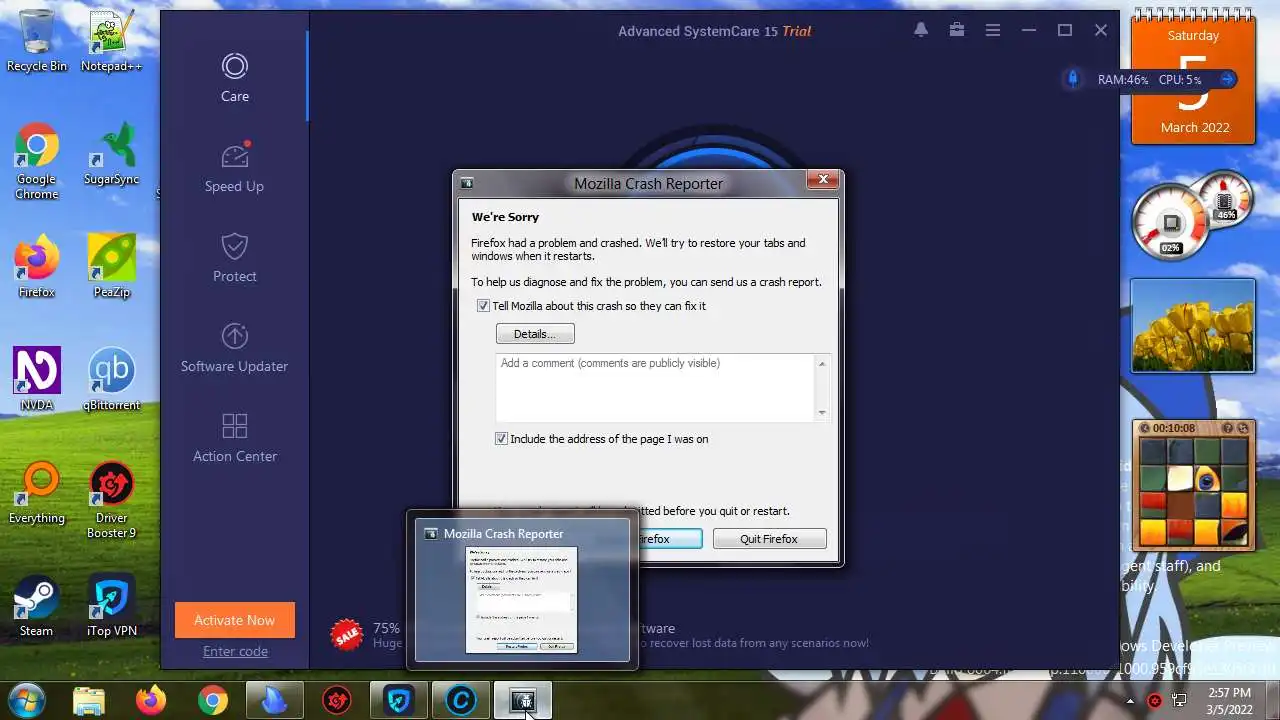Open the toolbox briefcase icon
The image size is (1280, 720).
pyautogui.click(x=957, y=31)
